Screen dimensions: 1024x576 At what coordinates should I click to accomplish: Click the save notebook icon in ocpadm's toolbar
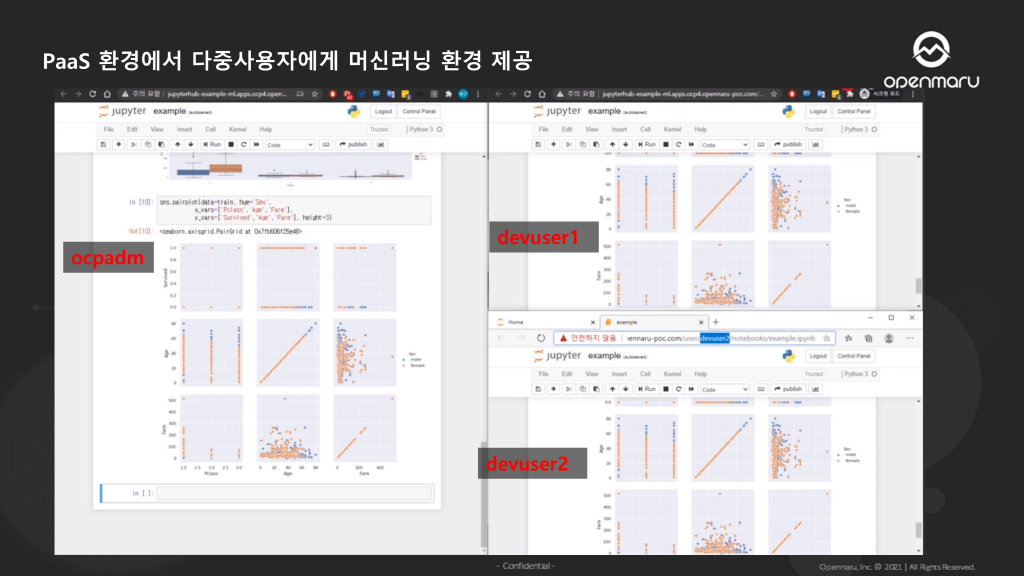(104, 142)
